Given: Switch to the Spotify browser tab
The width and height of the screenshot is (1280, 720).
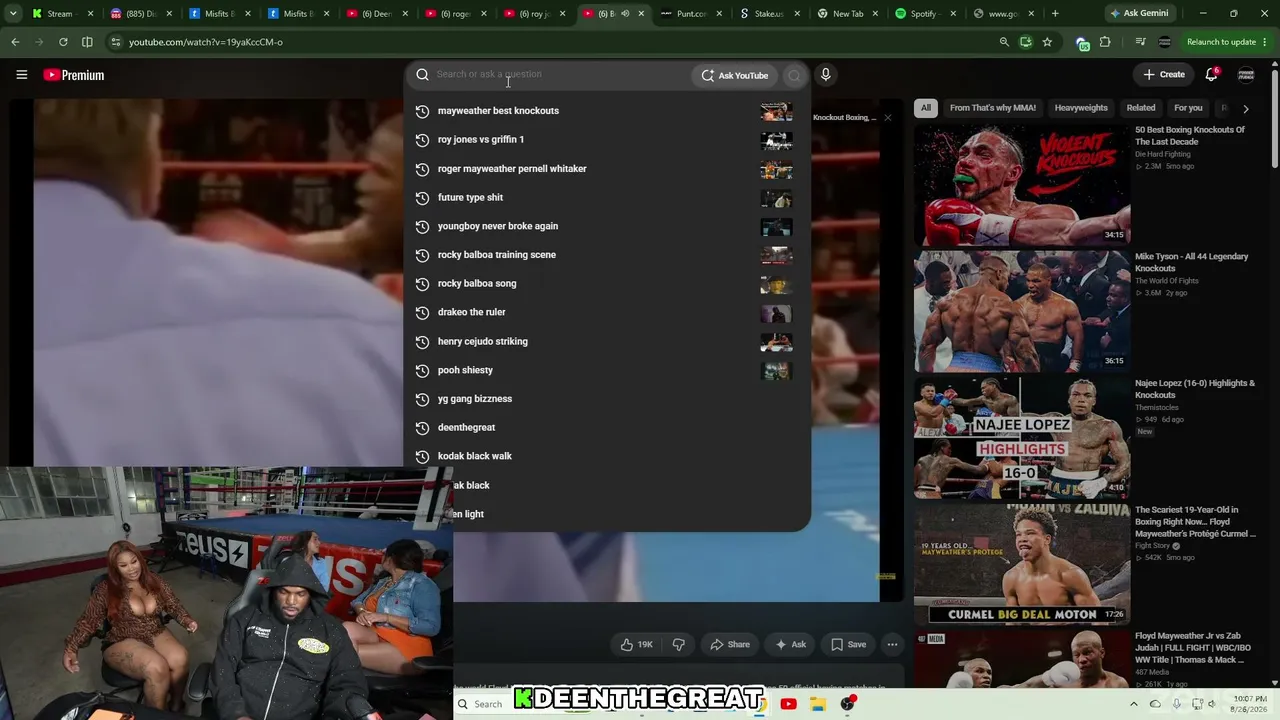Looking at the screenshot, I should [924, 14].
